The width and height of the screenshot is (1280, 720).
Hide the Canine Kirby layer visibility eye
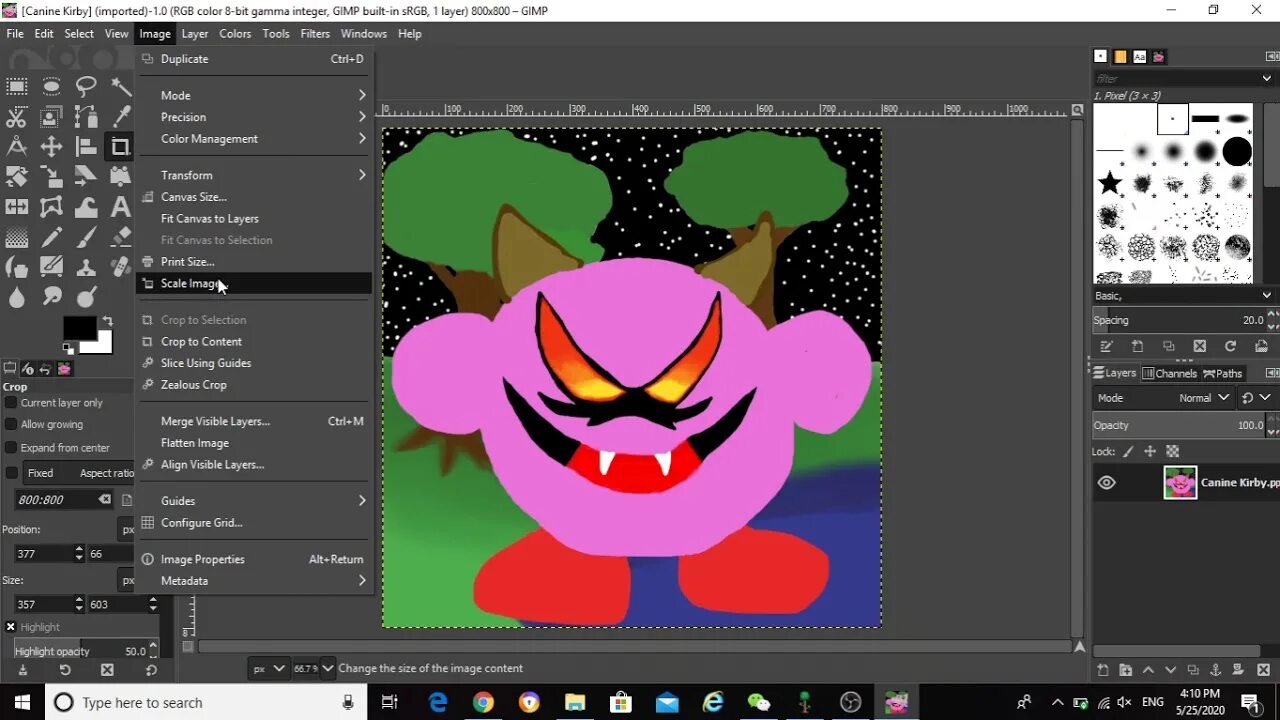click(1106, 483)
